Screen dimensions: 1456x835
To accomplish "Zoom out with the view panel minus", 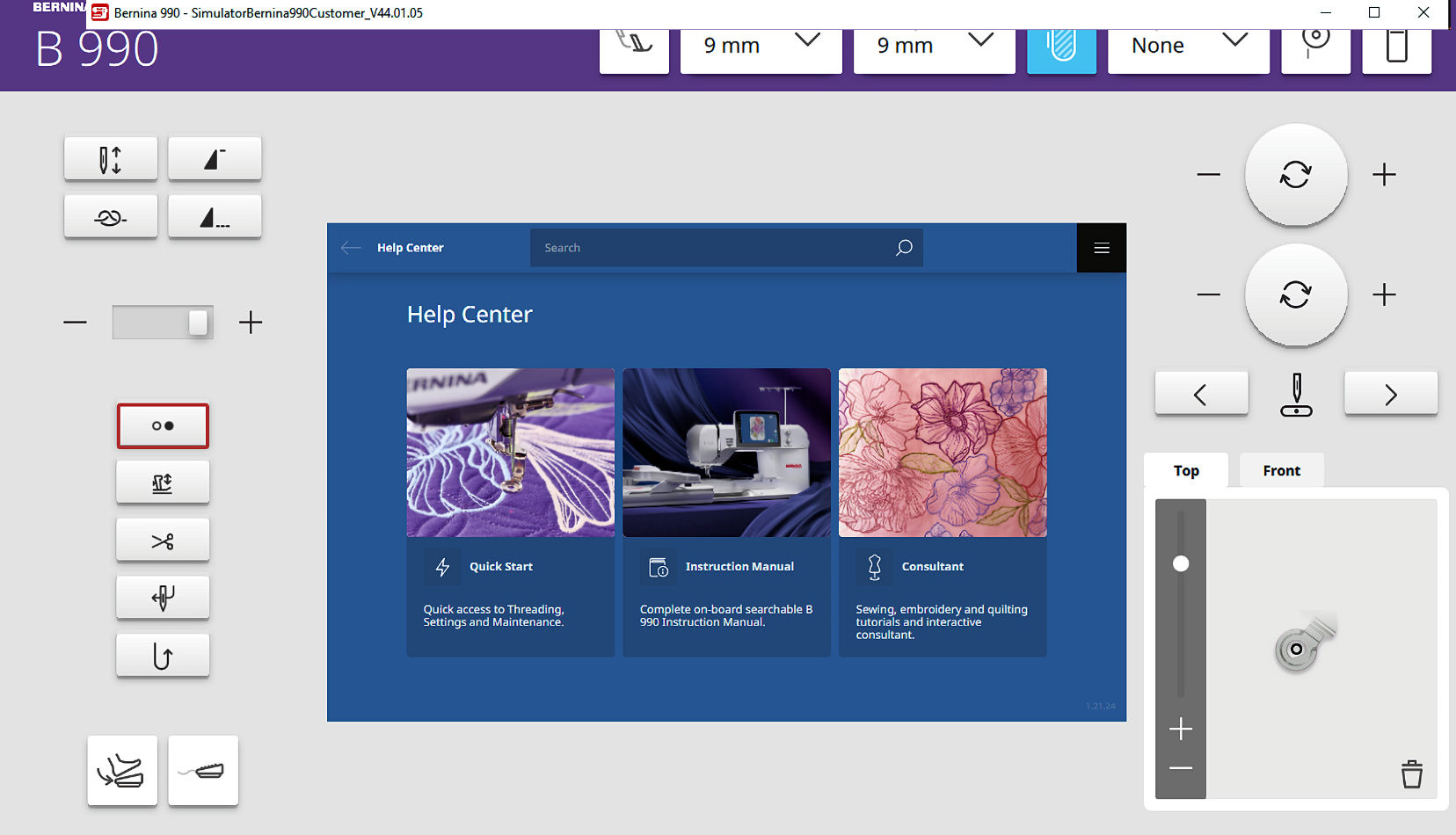I will click(1181, 768).
